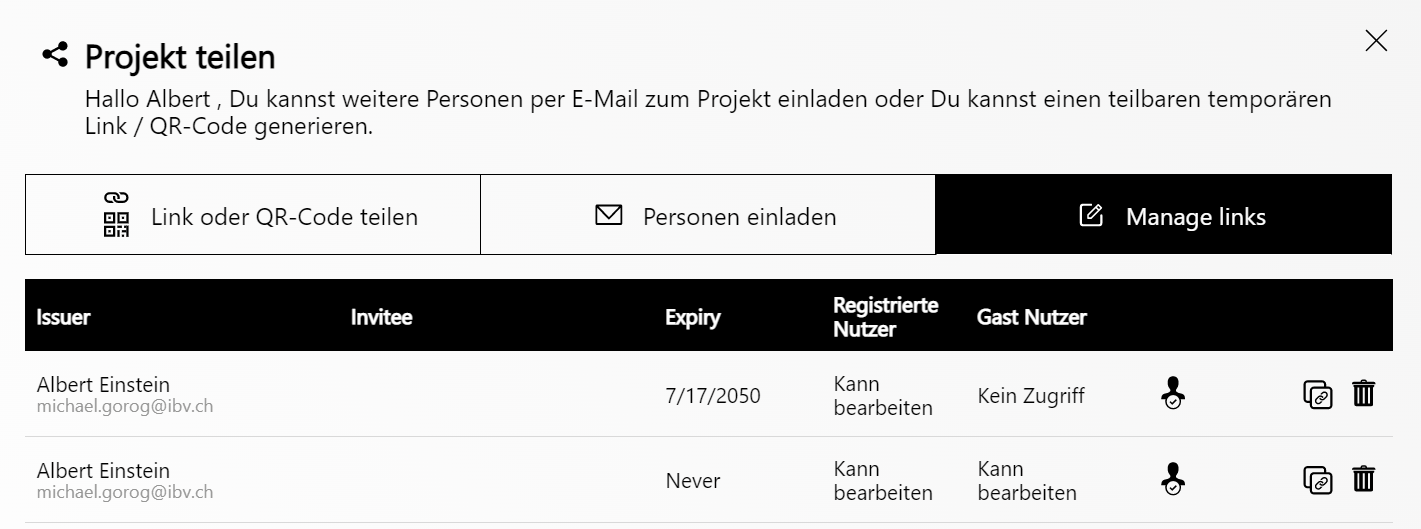Click the Invitee column header
Viewport: 1421px width, 529px height.
pos(381,317)
